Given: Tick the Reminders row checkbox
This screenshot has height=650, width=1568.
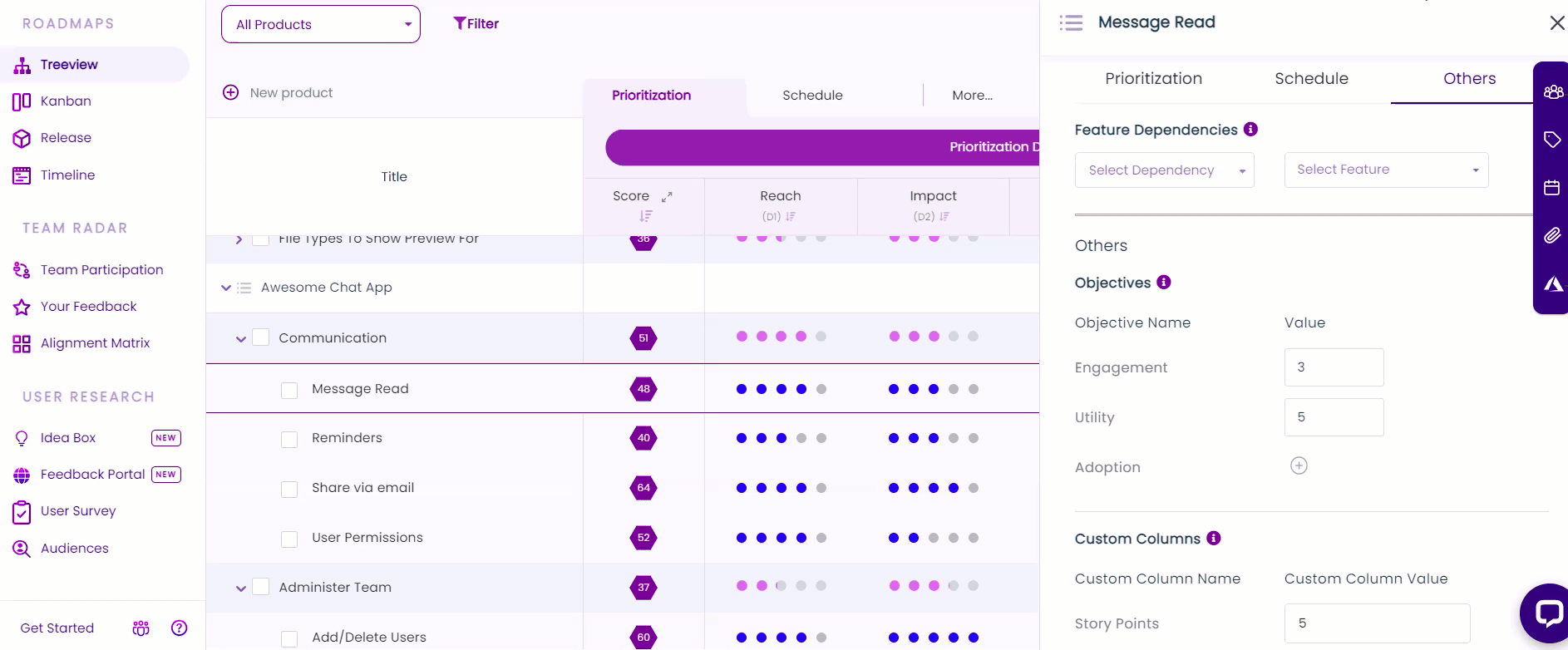Looking at the screenshot, I should (x=289, y=439).
